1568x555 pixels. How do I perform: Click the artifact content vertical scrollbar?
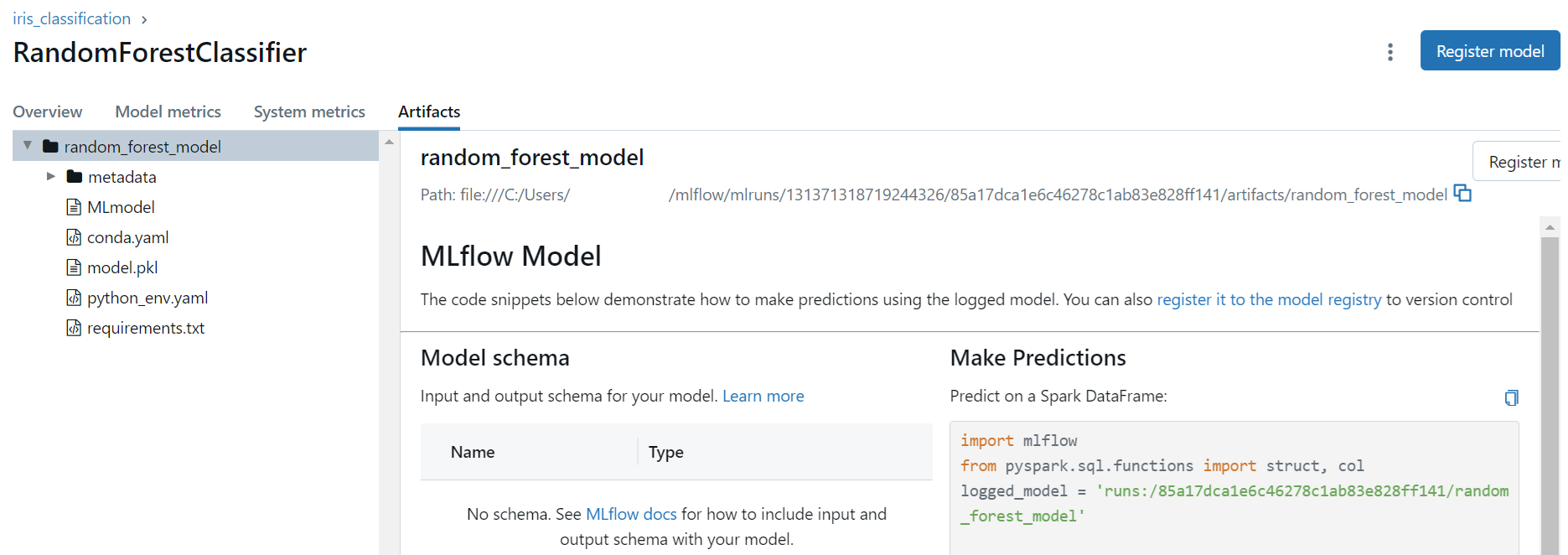tap(1550, 386)
